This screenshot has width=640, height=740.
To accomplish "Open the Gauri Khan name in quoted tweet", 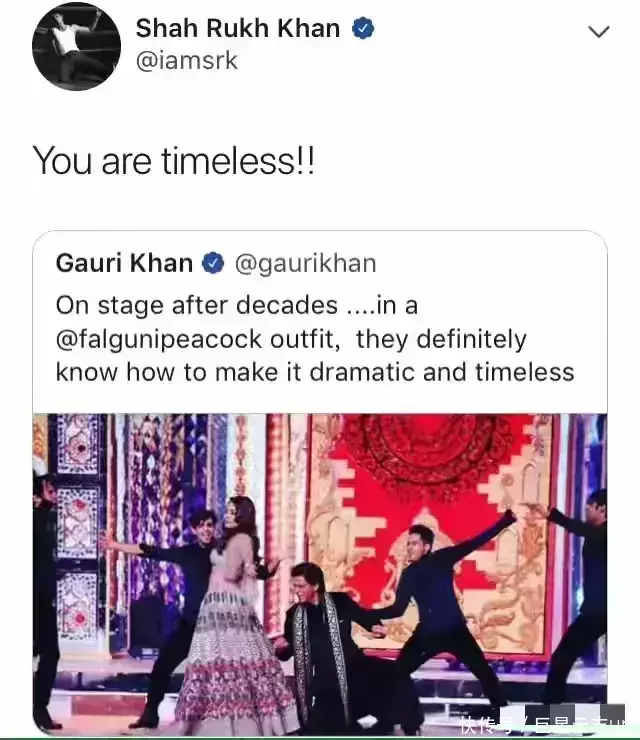I will point(124,263).
